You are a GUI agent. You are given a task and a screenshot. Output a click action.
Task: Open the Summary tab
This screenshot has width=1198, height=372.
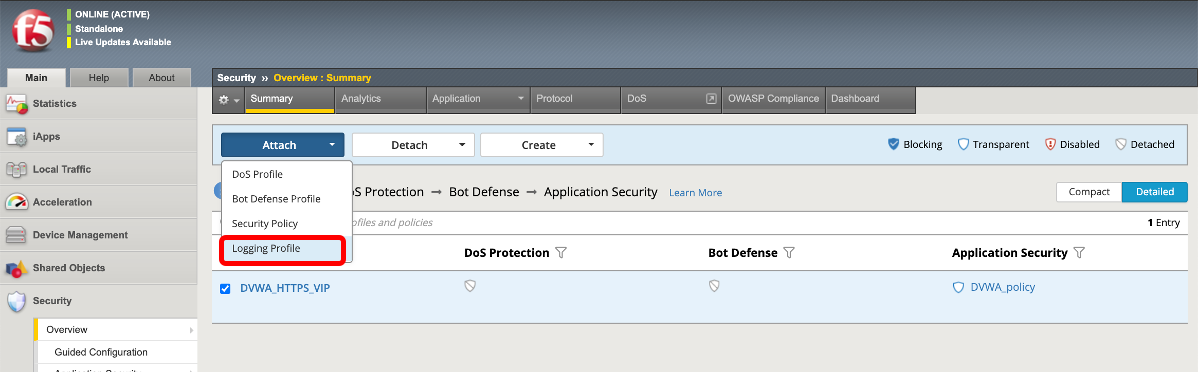tap(289, 99)
